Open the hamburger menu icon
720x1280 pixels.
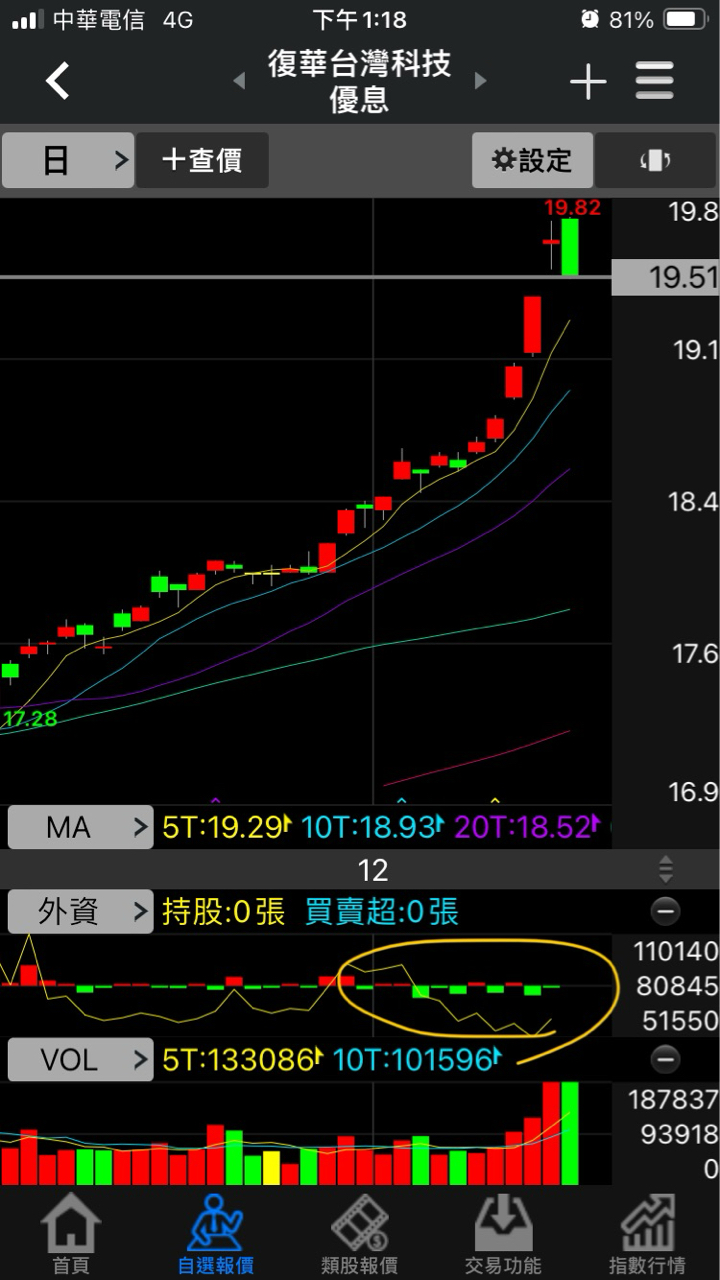(x=655, y=81)
